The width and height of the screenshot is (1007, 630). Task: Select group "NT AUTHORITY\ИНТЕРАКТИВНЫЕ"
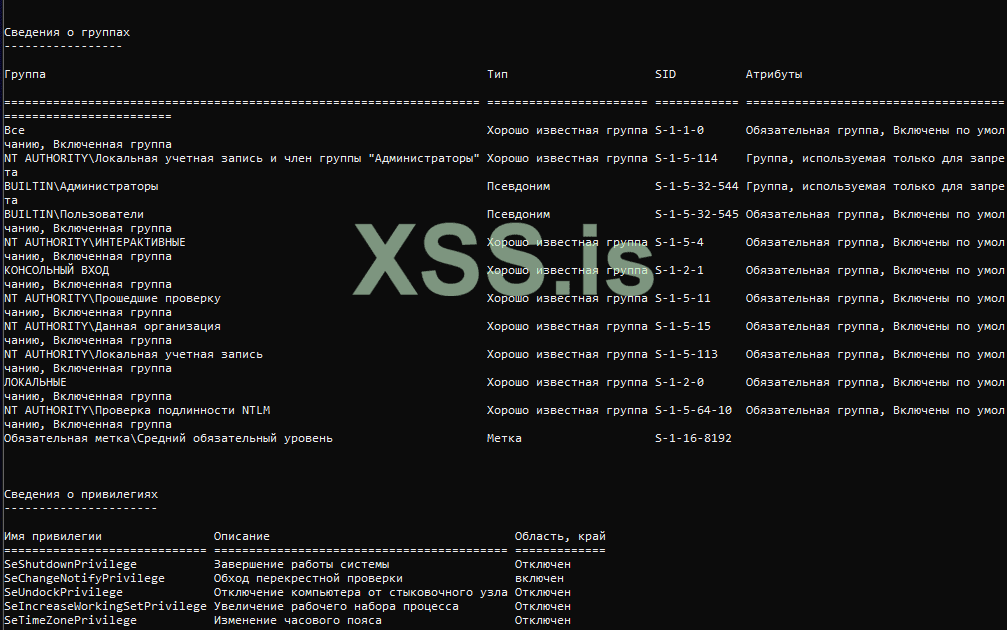94,242
